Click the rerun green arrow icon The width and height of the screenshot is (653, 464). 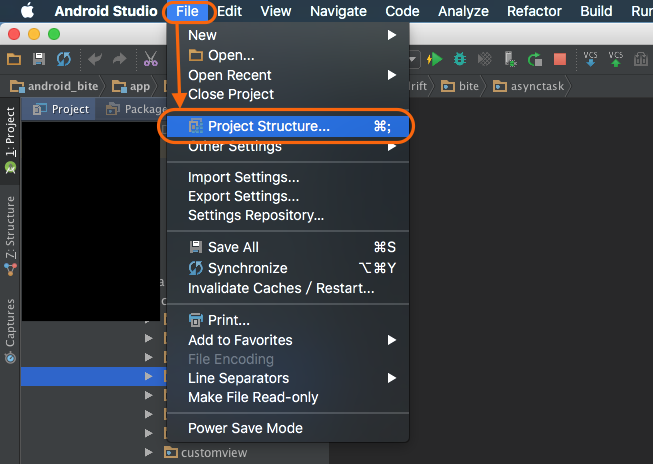535,59
